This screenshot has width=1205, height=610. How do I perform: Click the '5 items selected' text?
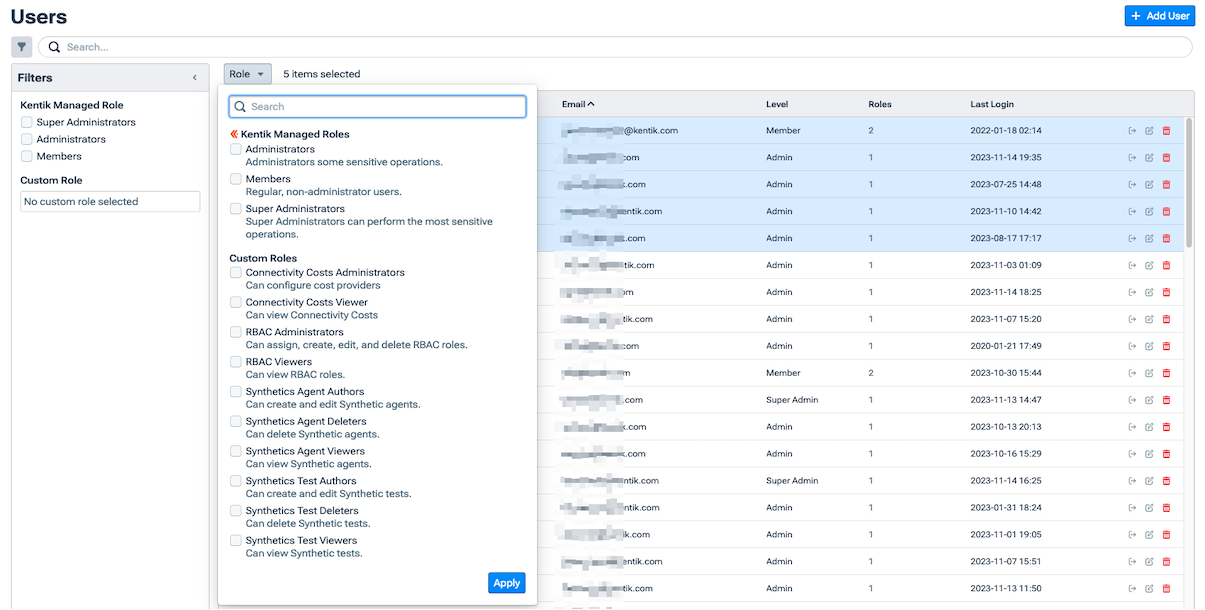(322, 74)
